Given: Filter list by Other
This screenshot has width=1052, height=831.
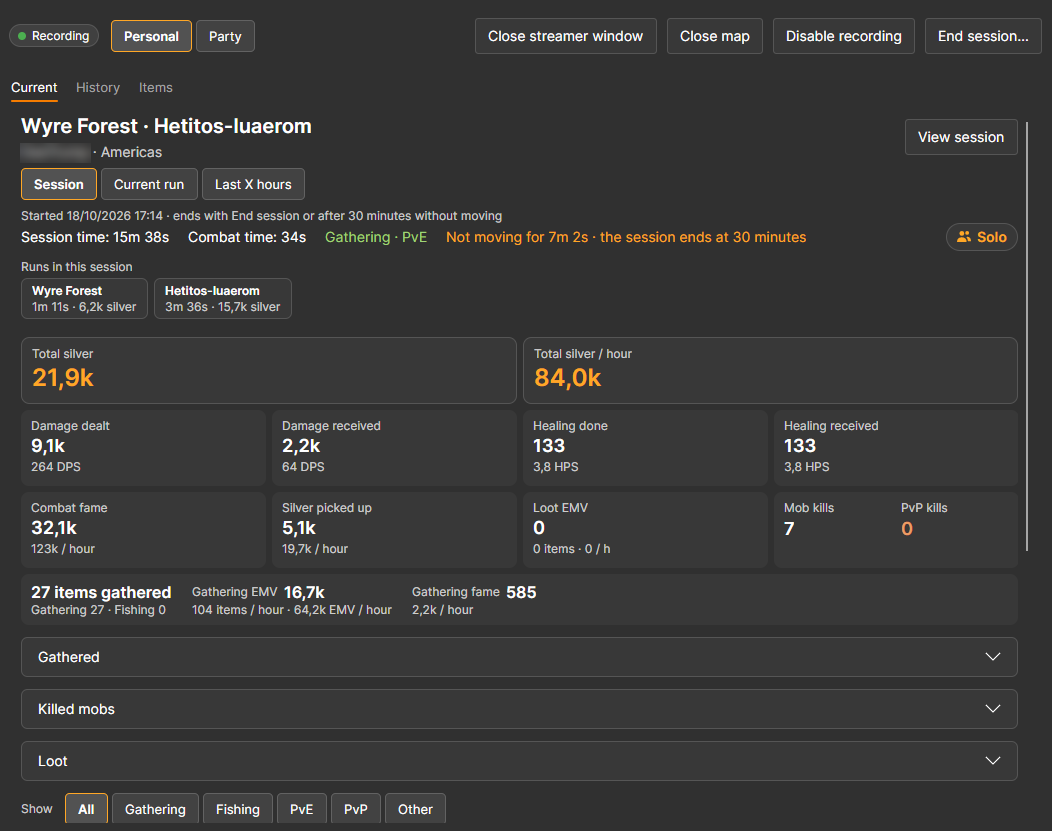Looking at the screenshot, I should (x=415, y=809).
